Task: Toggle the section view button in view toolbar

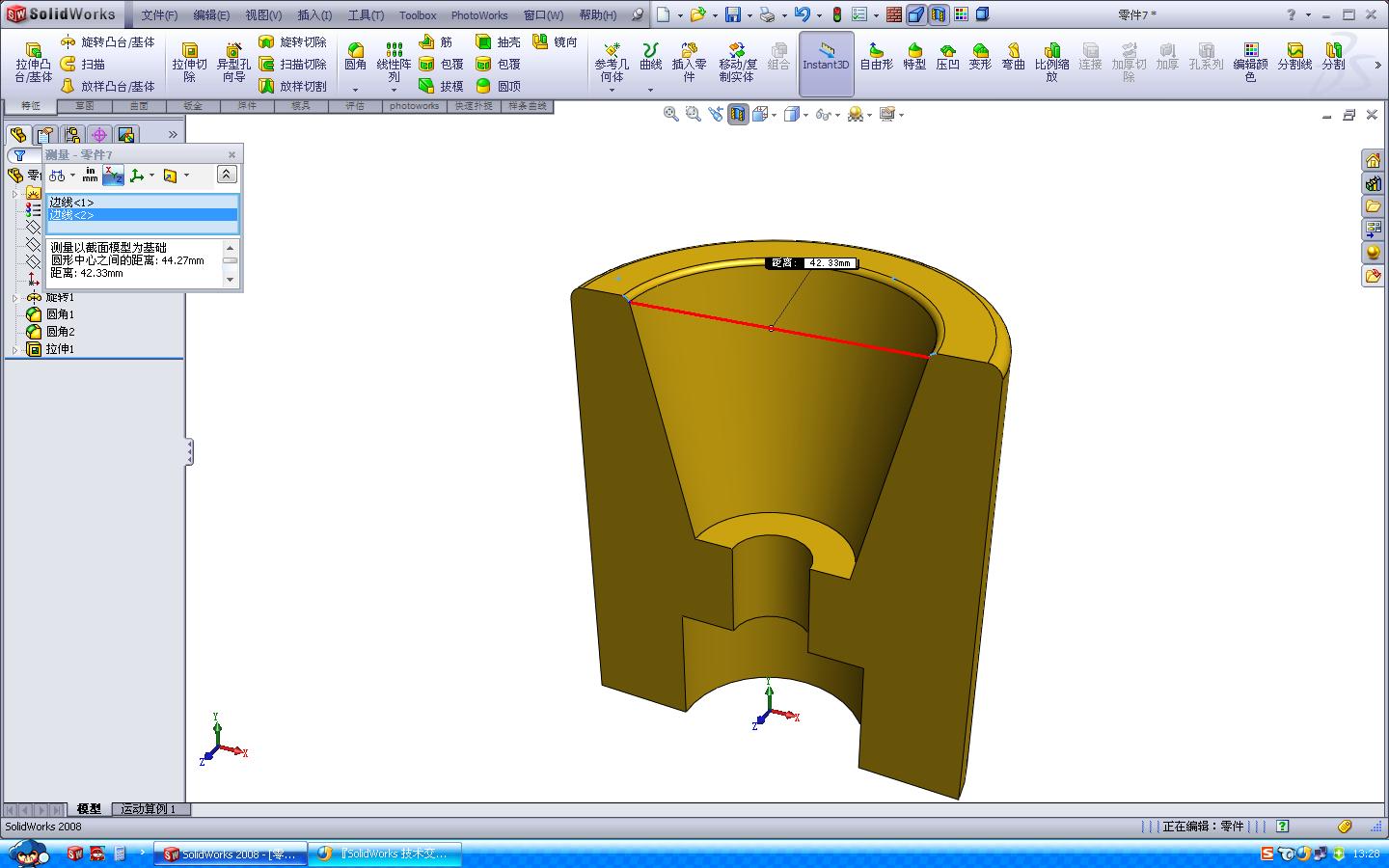Action: pyautogui.click(x=738, y=114)
